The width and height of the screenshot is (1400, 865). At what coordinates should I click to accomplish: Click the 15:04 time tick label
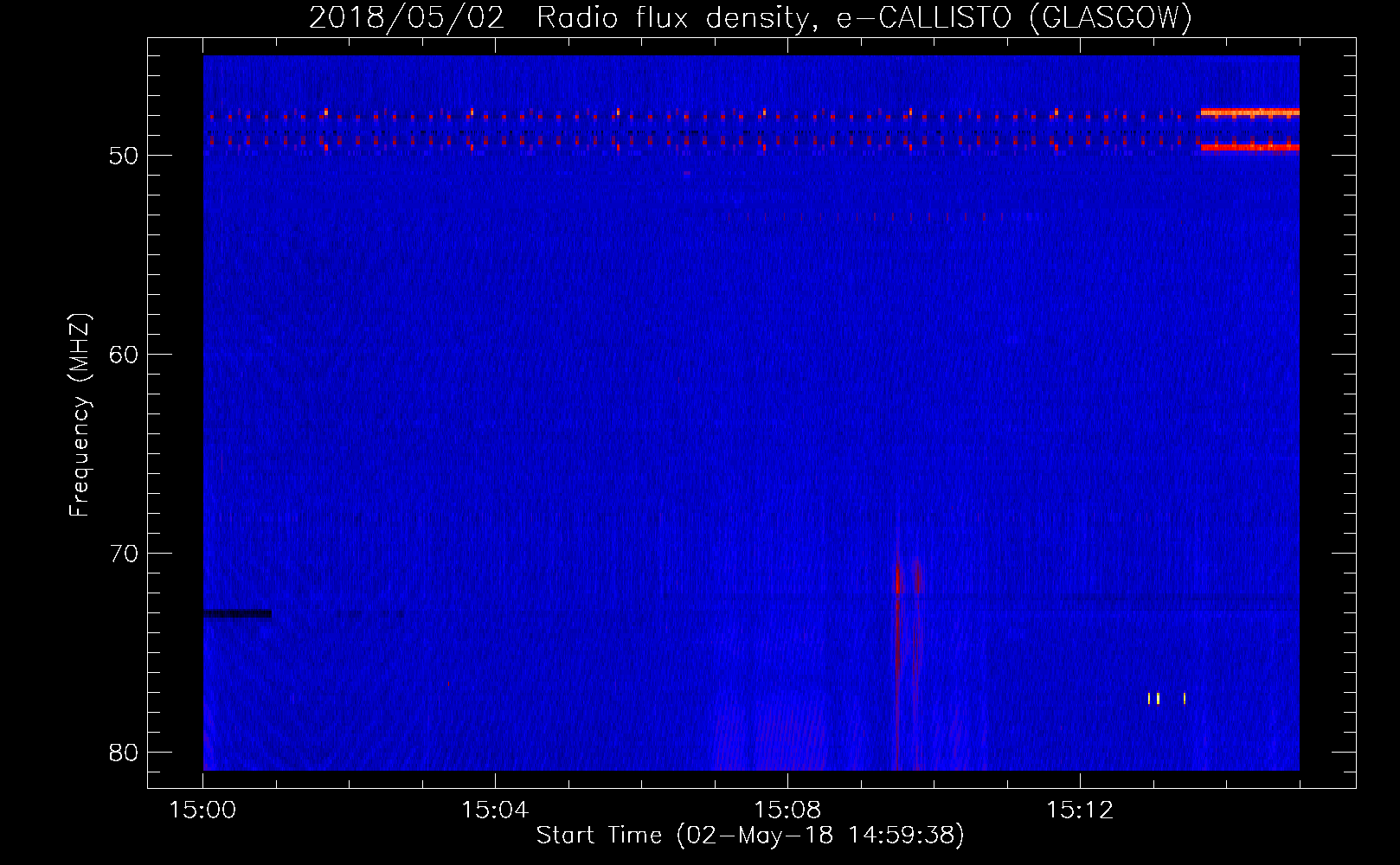[495, 810]
